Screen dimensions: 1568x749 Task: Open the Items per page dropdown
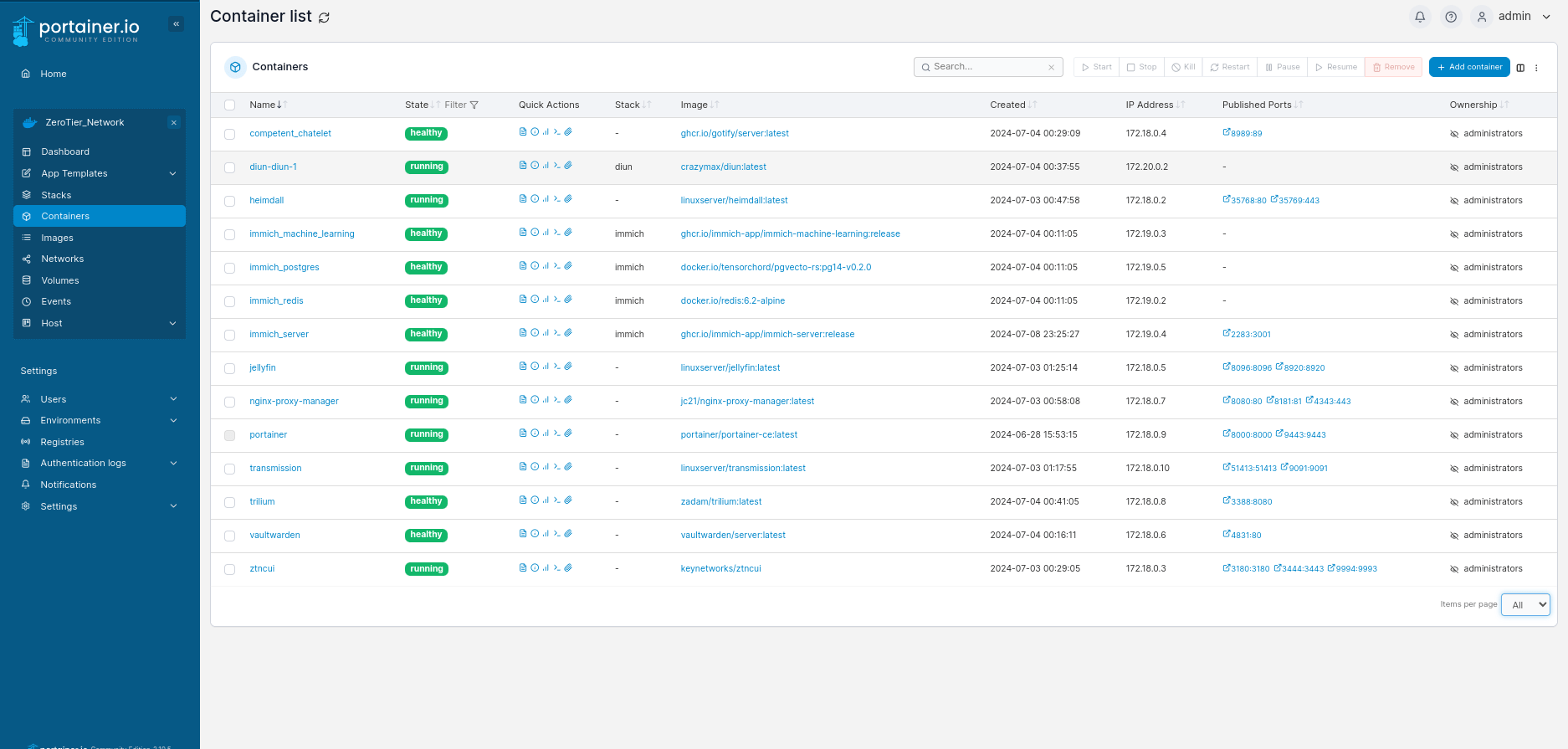pos(1525,604)
